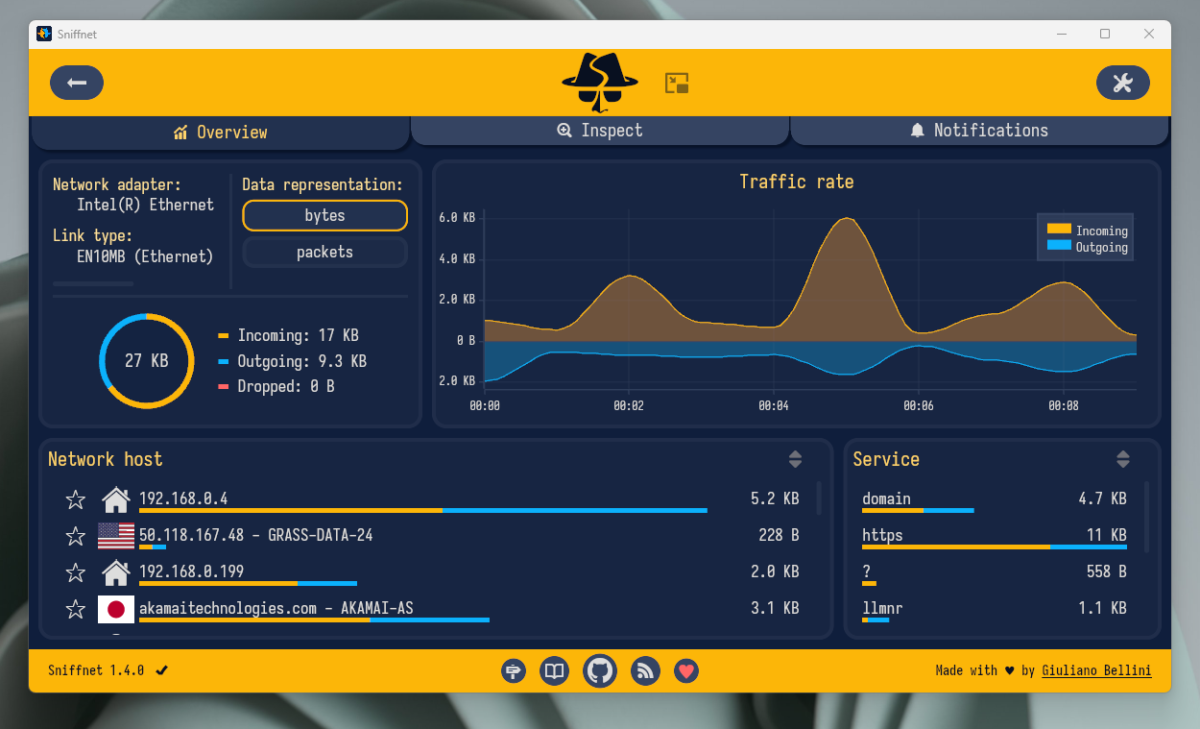Select packets data representation
The height and width of the screenshot is (729, 1200).
[x=325, y=252]
